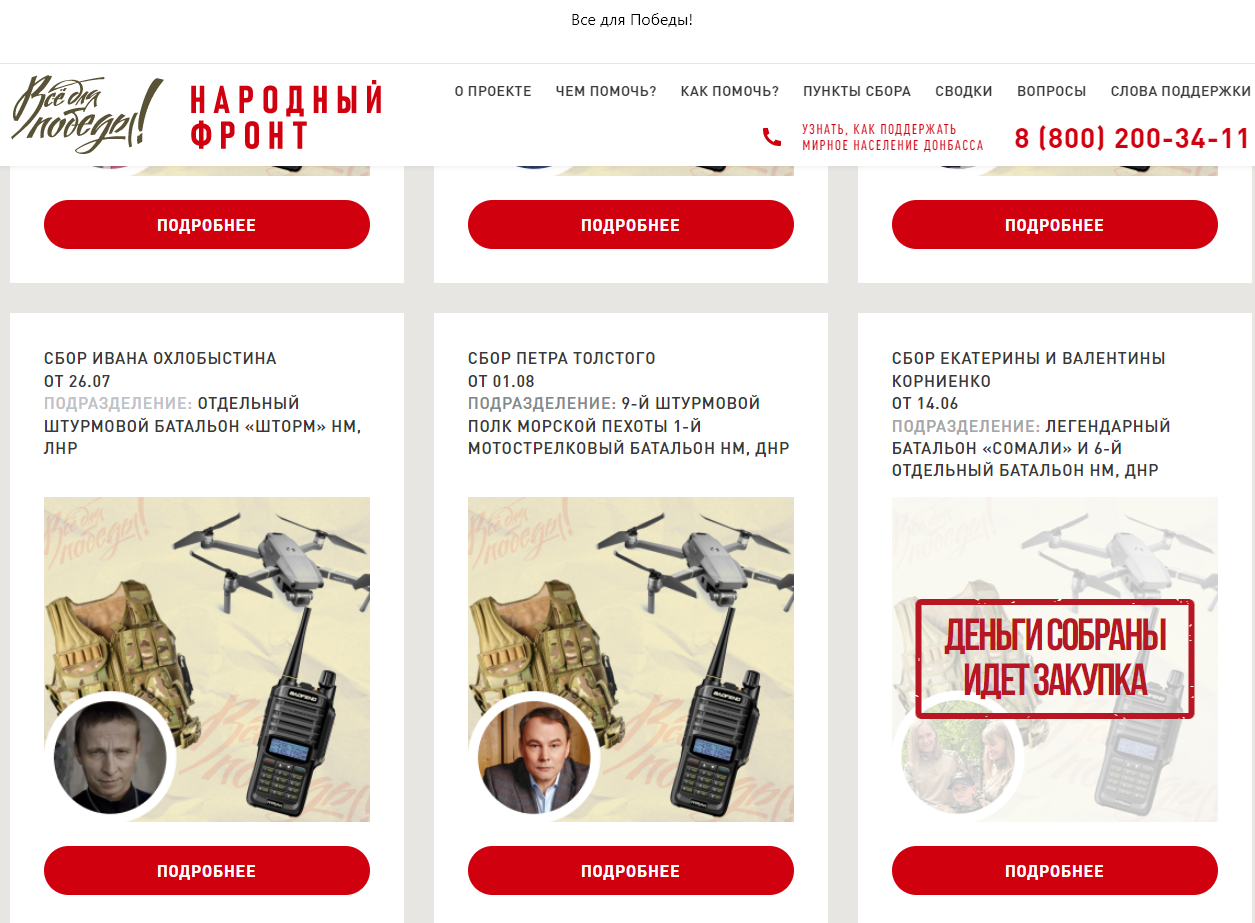
Task: Click «Подробнее» under the Kornienko fundraiser
Action: point(1055,871)
